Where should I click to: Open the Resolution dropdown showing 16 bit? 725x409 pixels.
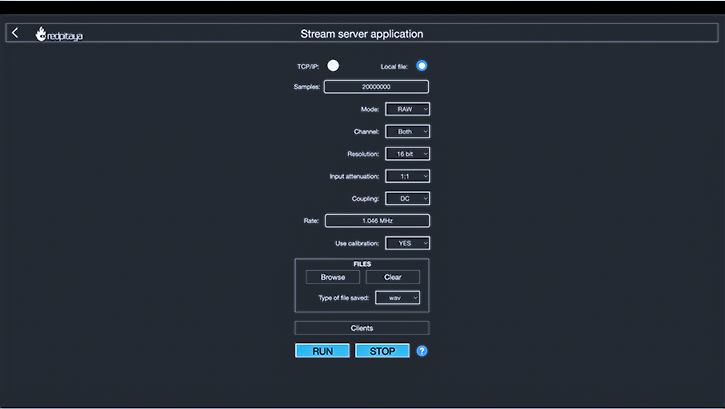coord(407,154)
